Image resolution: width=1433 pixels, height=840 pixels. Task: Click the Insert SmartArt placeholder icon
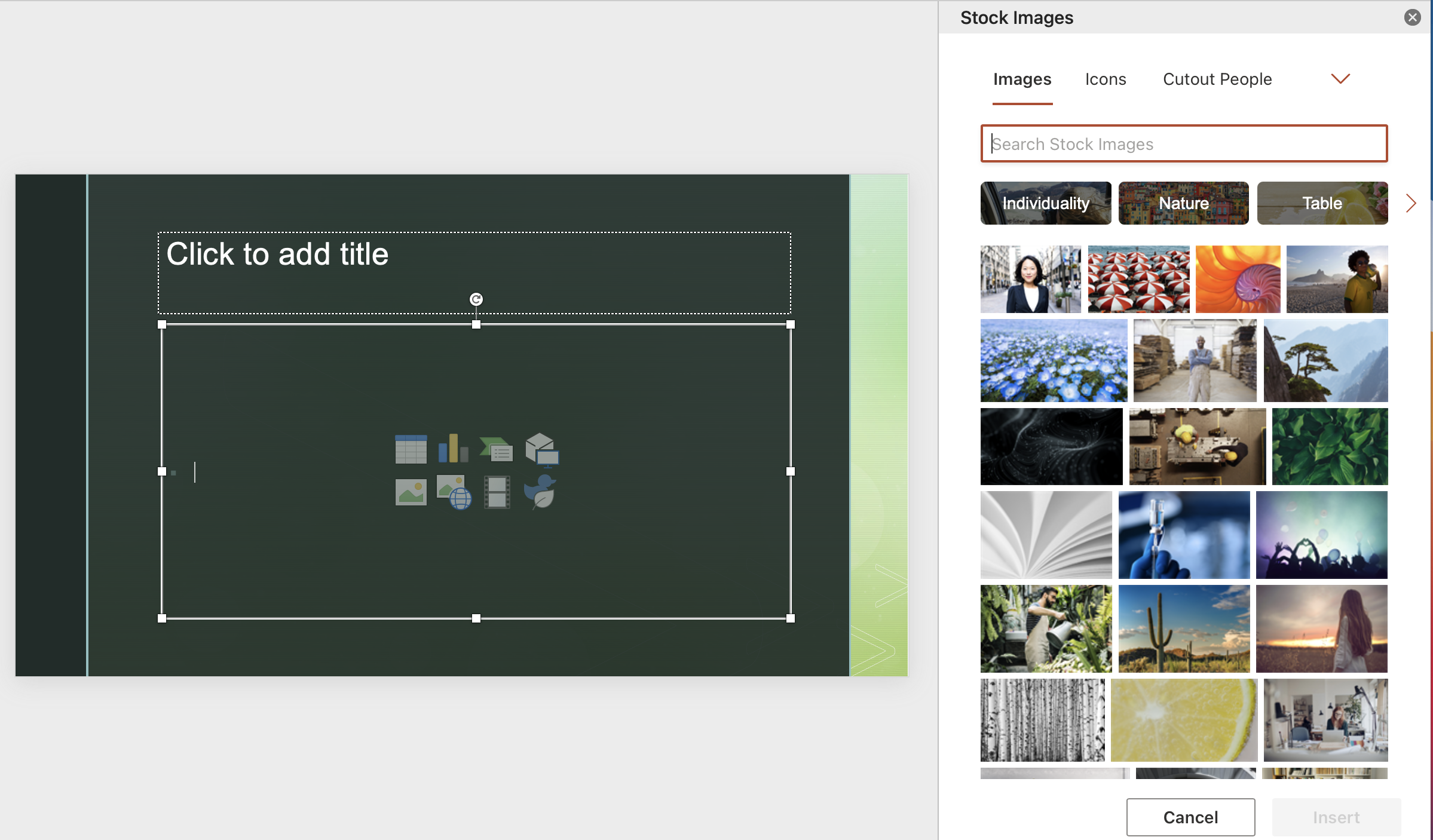click(x=496, y=449)
